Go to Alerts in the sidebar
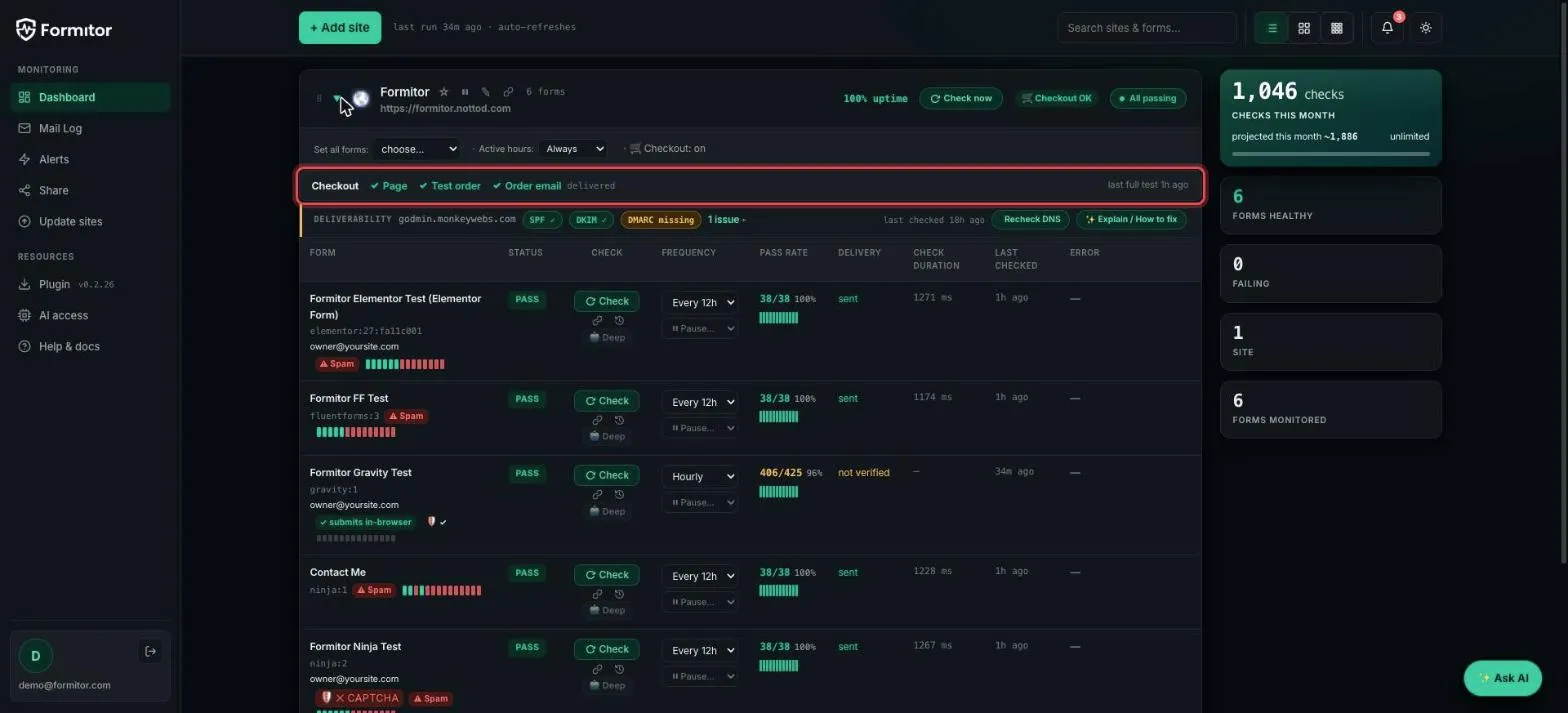Screen dimensions: 1568x713 click(x=90, y=160)
